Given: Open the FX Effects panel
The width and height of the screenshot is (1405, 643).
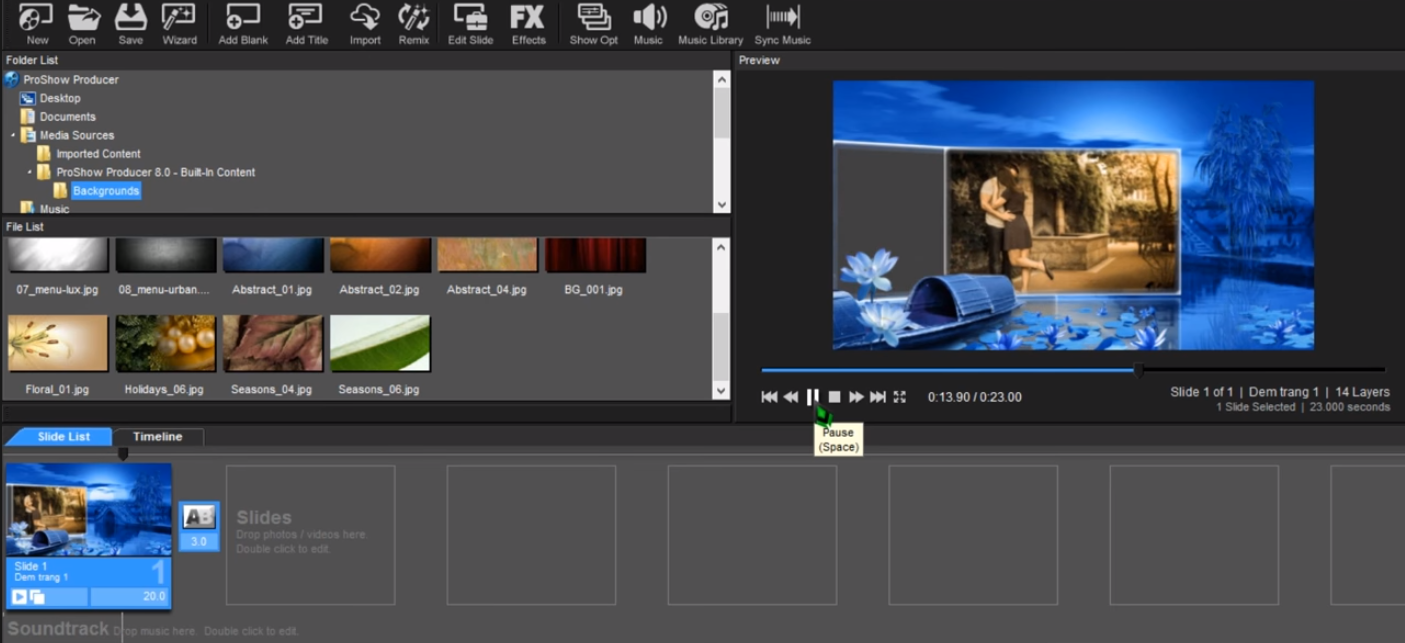Looking at the screenshot, I should (528, 20).
